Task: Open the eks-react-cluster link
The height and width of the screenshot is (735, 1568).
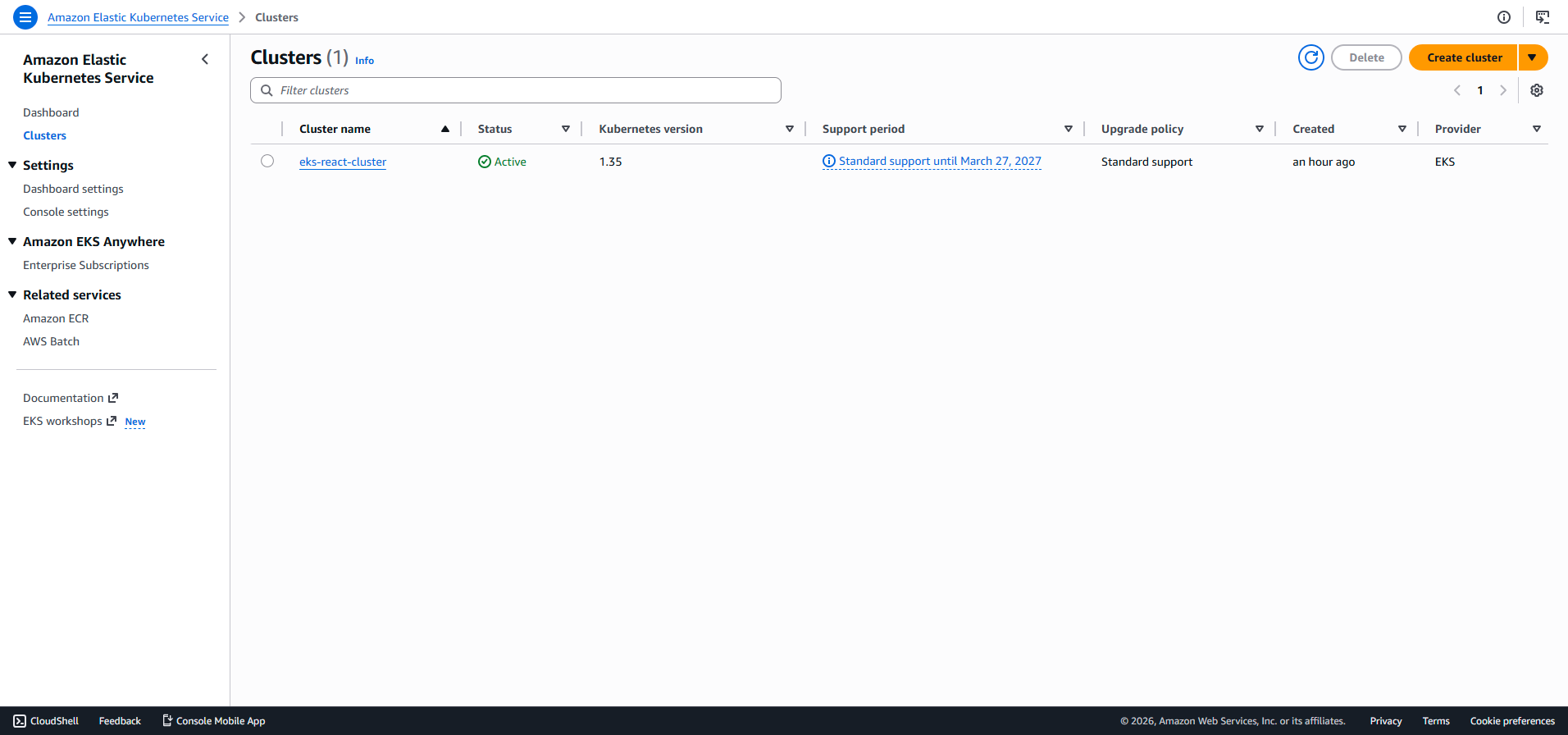Action: point(343,162)
